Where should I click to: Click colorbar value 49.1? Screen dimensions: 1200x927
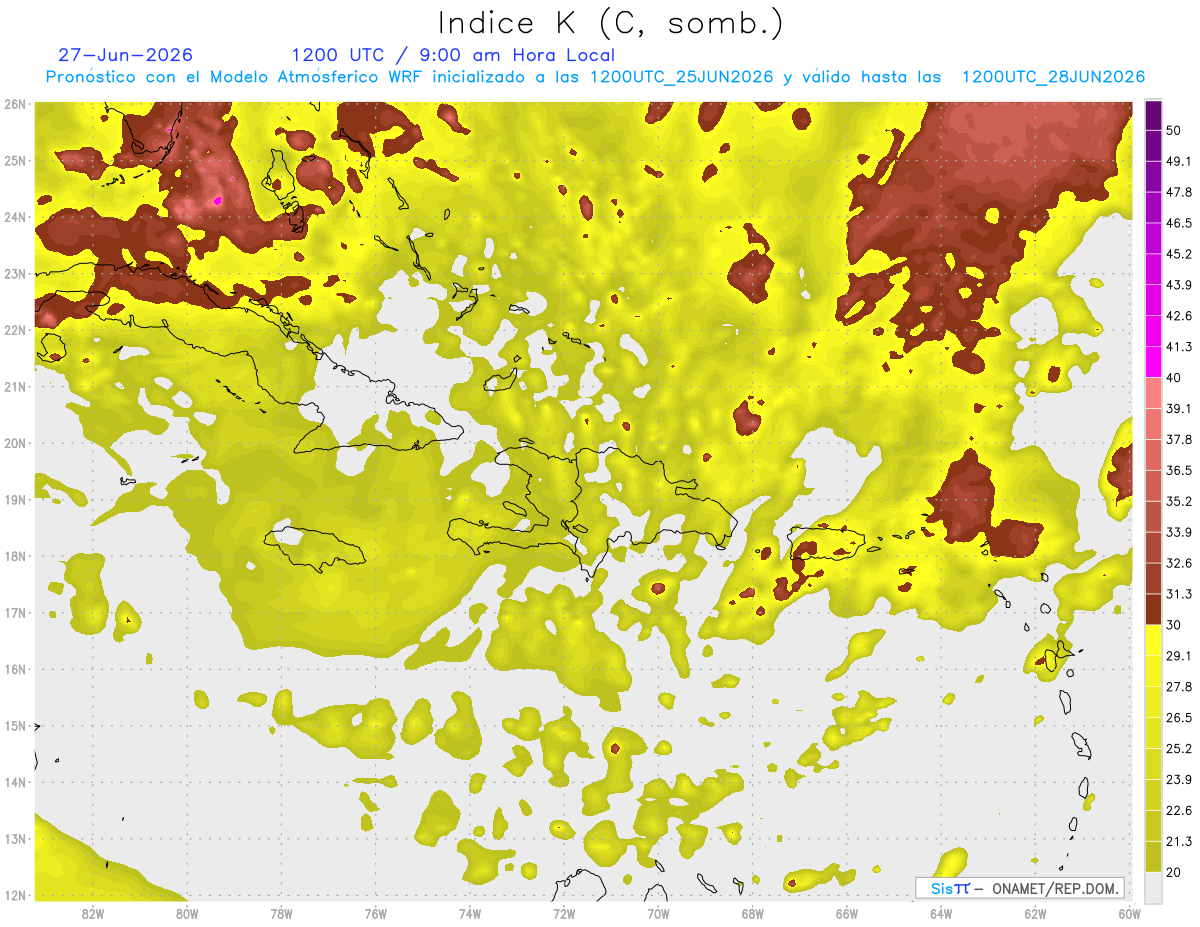1179,161
